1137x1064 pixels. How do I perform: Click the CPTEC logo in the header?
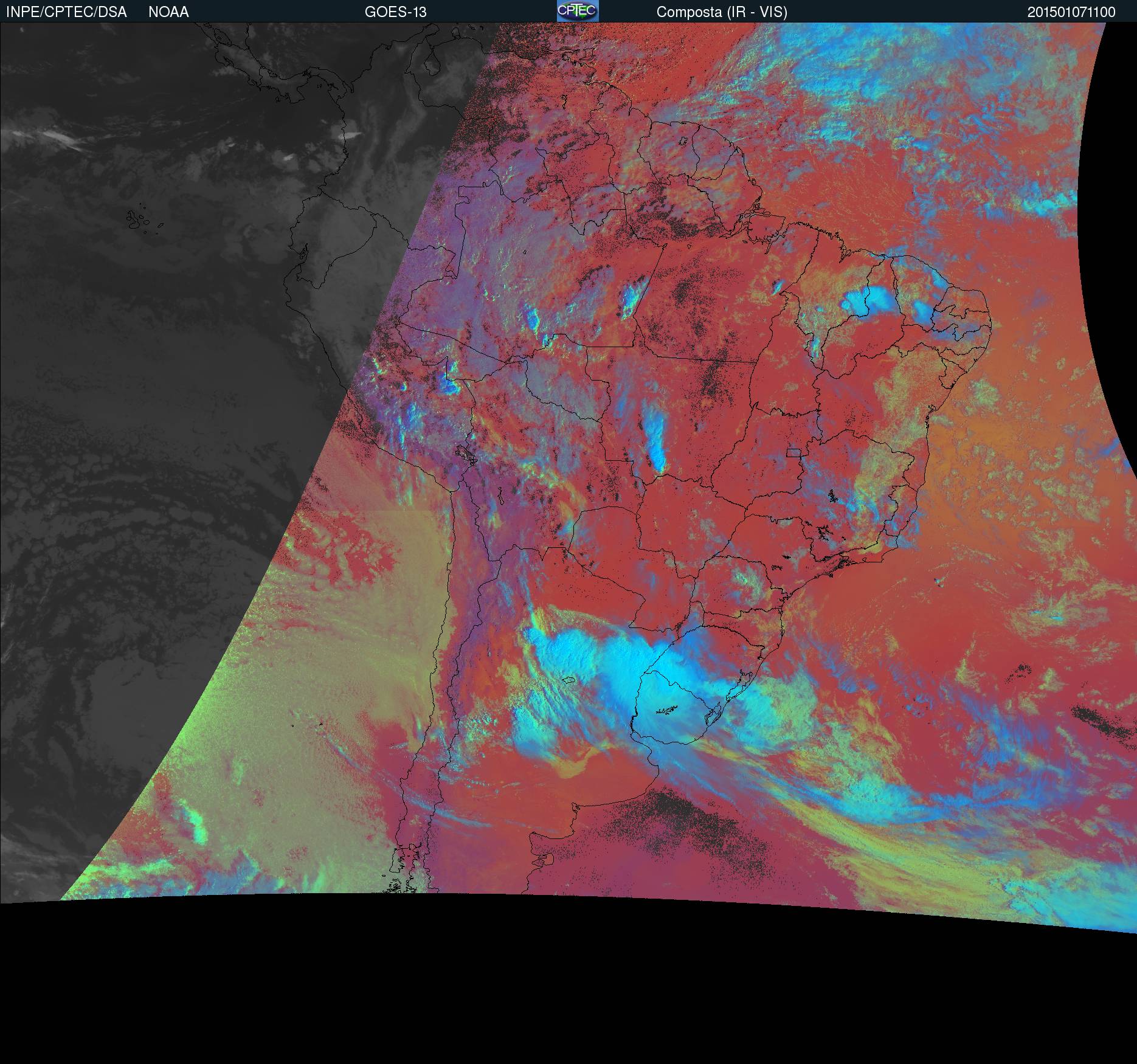click(577, 11)
